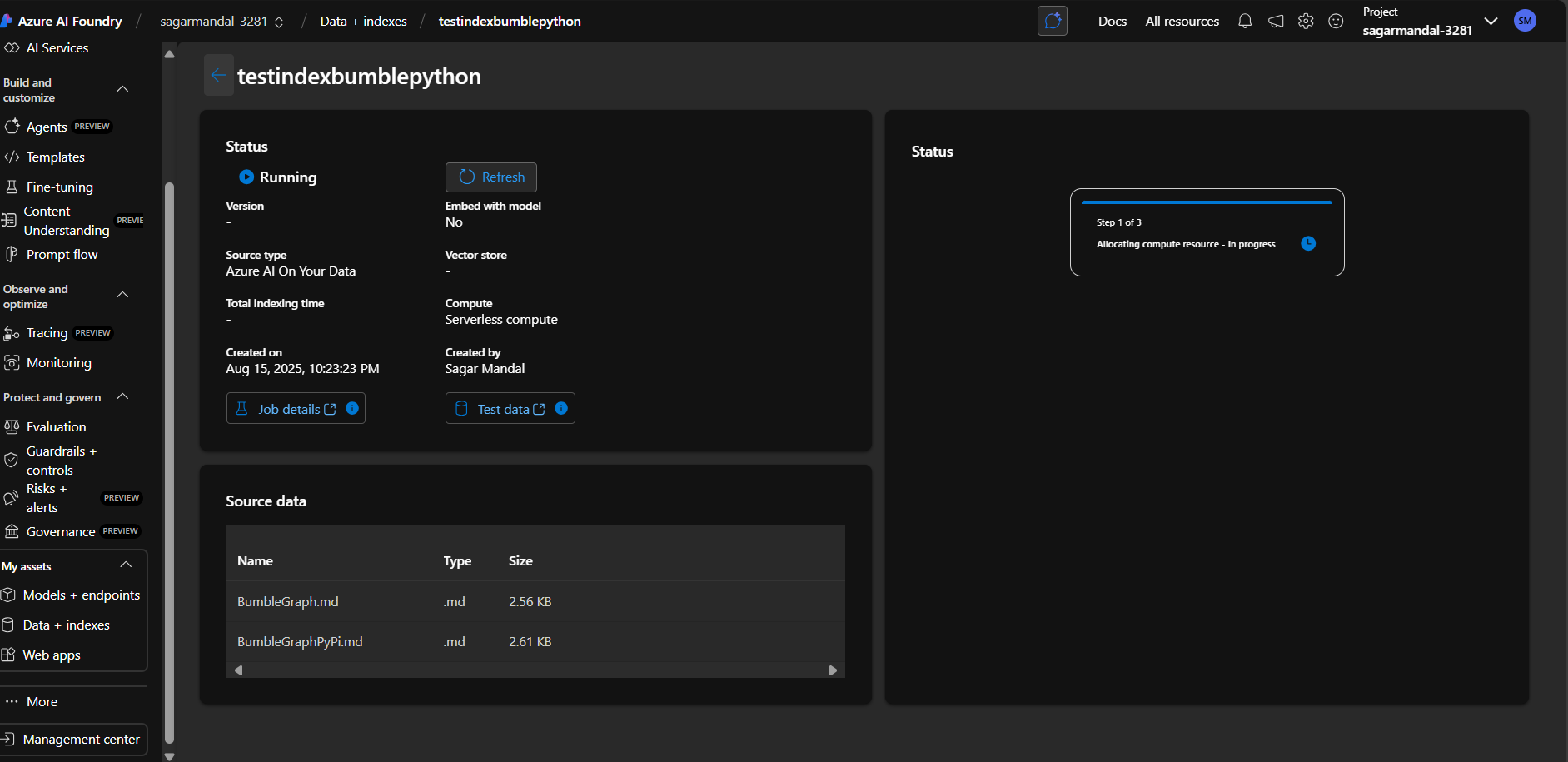The height and width of the screenshot is (762, 1568).
Task: Click the Templates code icon
Action: point(12,157)
